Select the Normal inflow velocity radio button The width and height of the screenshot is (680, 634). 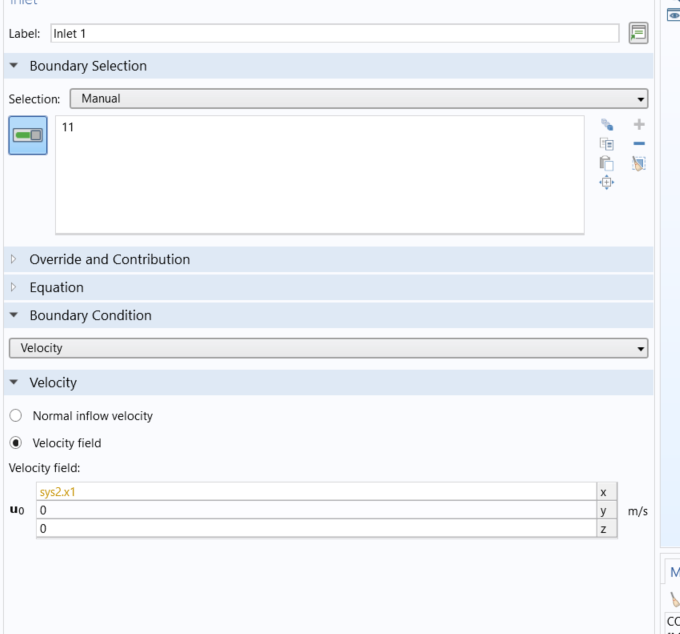(x=16, y=415)
